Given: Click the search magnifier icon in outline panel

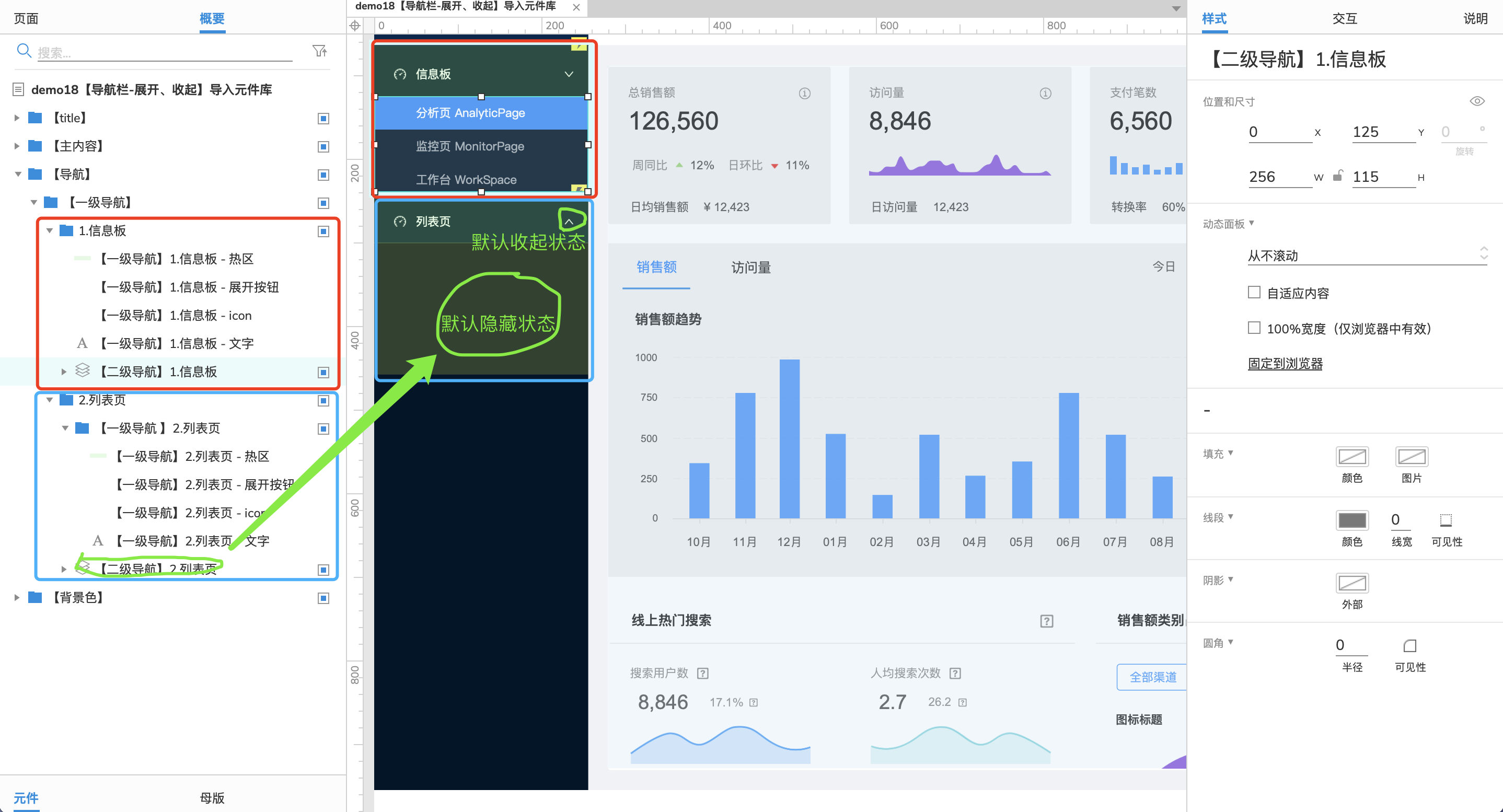Looking at the screenshot, I should (x=24, y=51).
